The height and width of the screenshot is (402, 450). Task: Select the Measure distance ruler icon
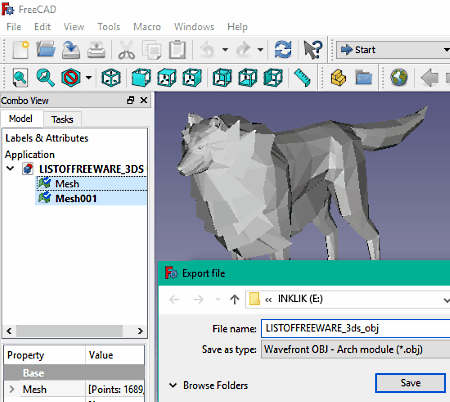(x=302, y=78)
